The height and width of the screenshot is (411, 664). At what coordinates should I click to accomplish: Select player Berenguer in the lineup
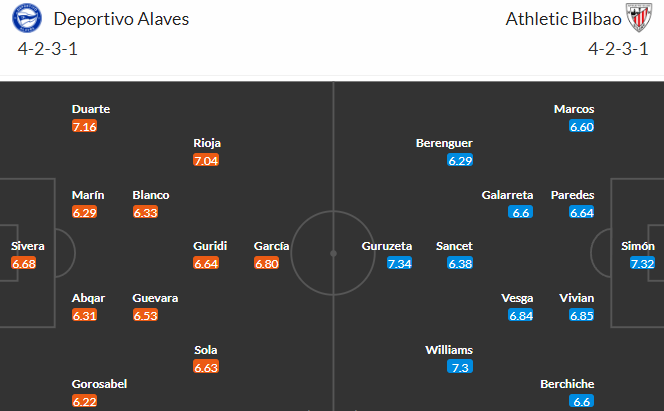tap(444, 143)
